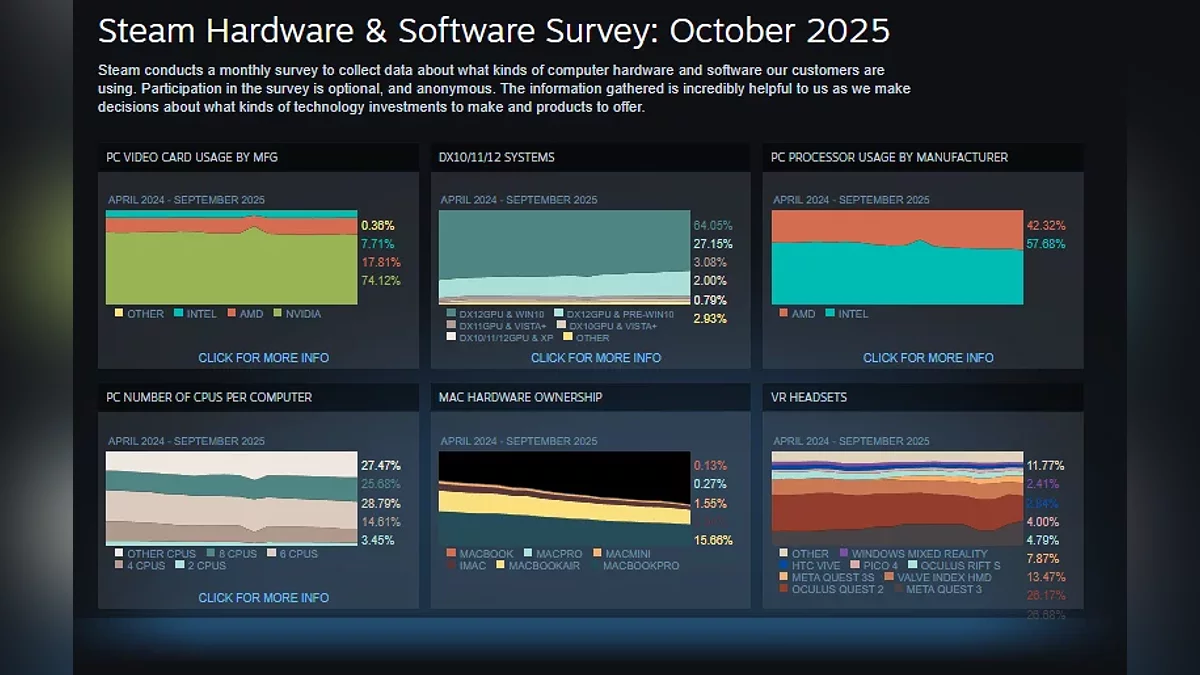This screenshot has height=675, width=1200.
Task: Open more info for number of CPUs per computer
Action: click(263, 598)
